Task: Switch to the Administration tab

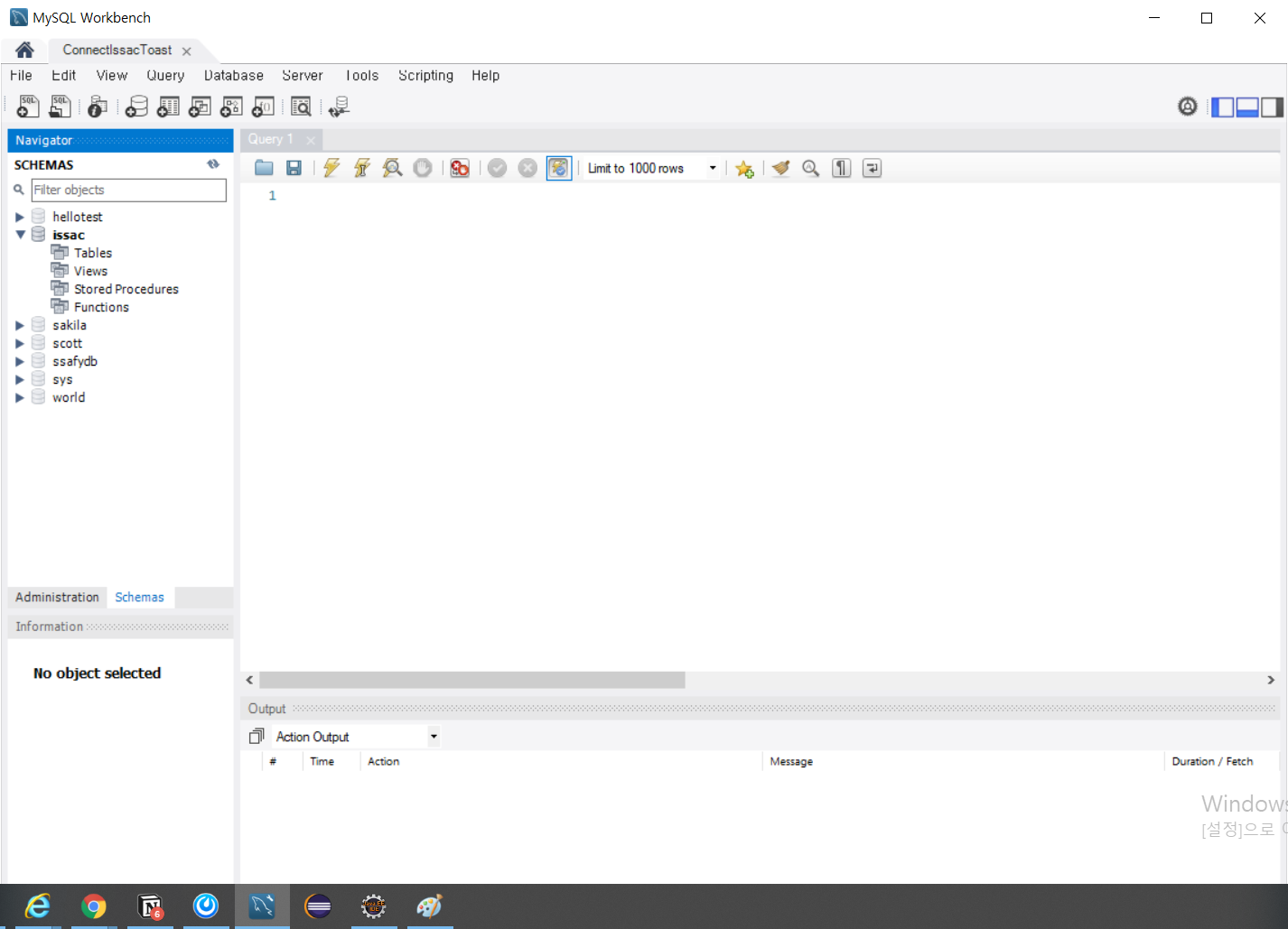Action: coord(57,597)
